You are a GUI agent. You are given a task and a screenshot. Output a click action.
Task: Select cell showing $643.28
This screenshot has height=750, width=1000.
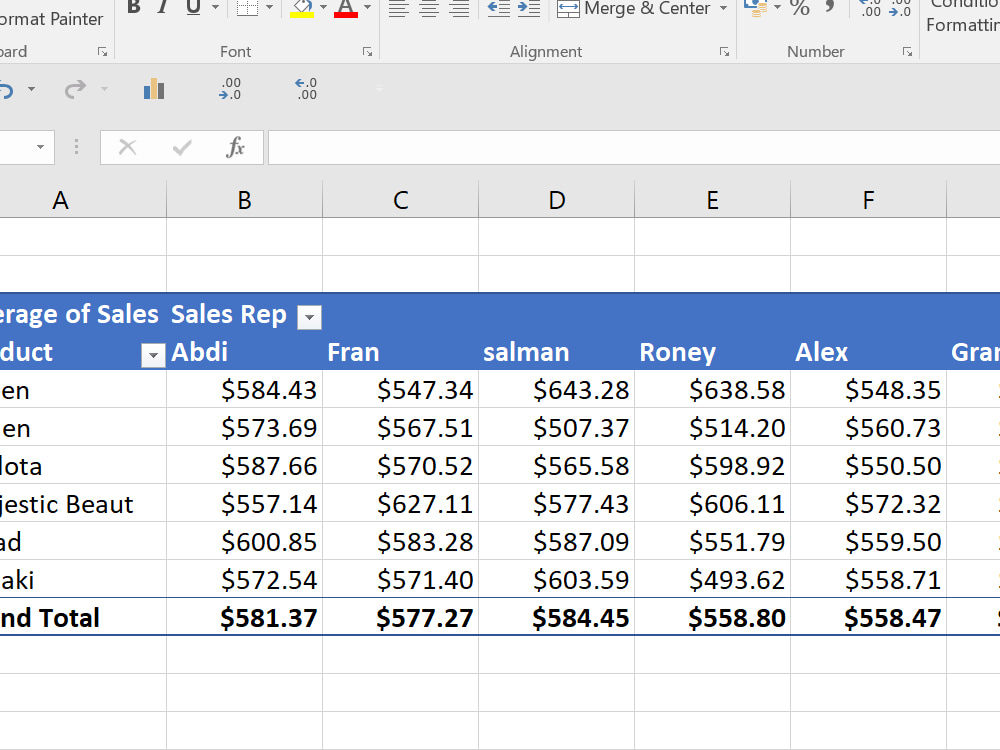click(x=557, y=390)
